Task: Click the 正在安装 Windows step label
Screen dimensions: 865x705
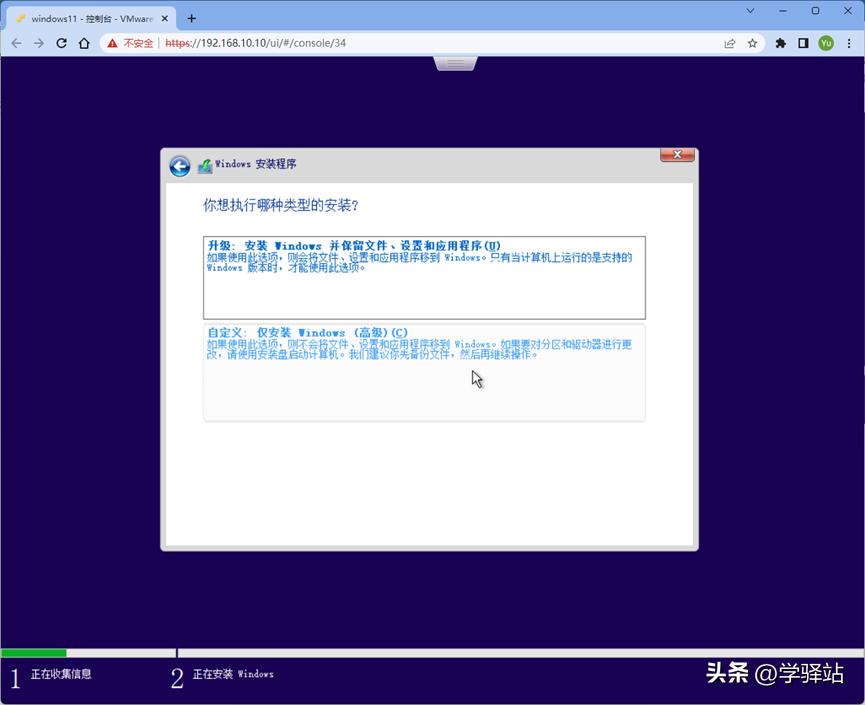Action: (x=232, y=675)
